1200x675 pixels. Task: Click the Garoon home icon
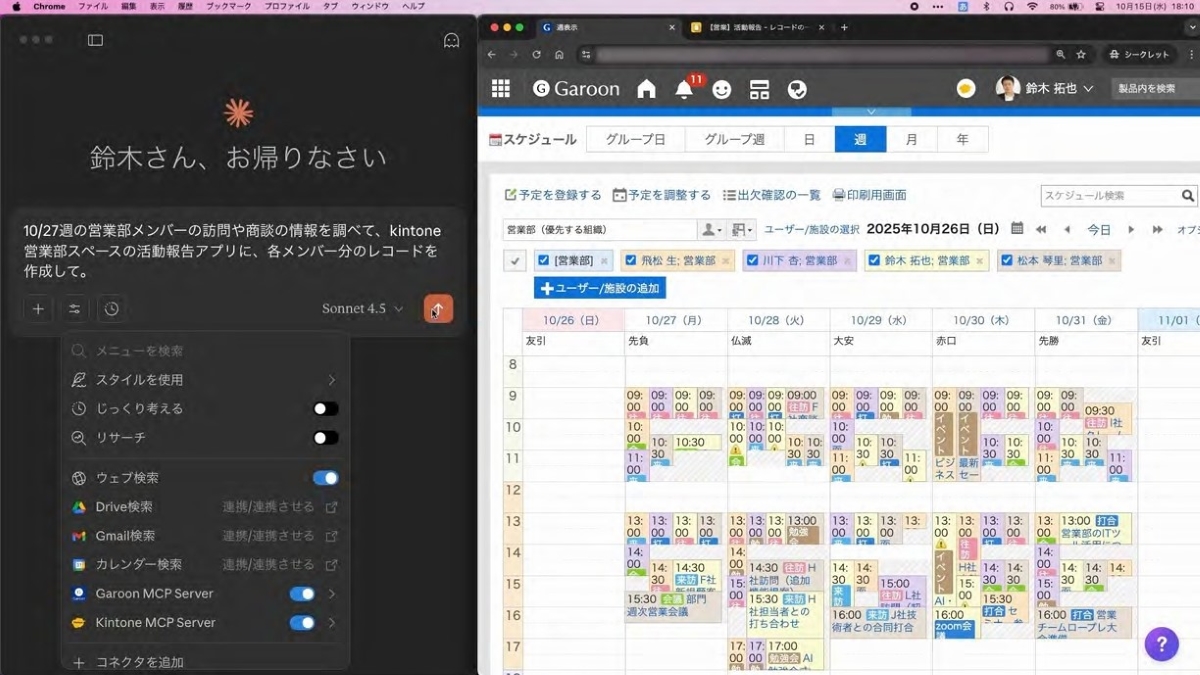646,89
